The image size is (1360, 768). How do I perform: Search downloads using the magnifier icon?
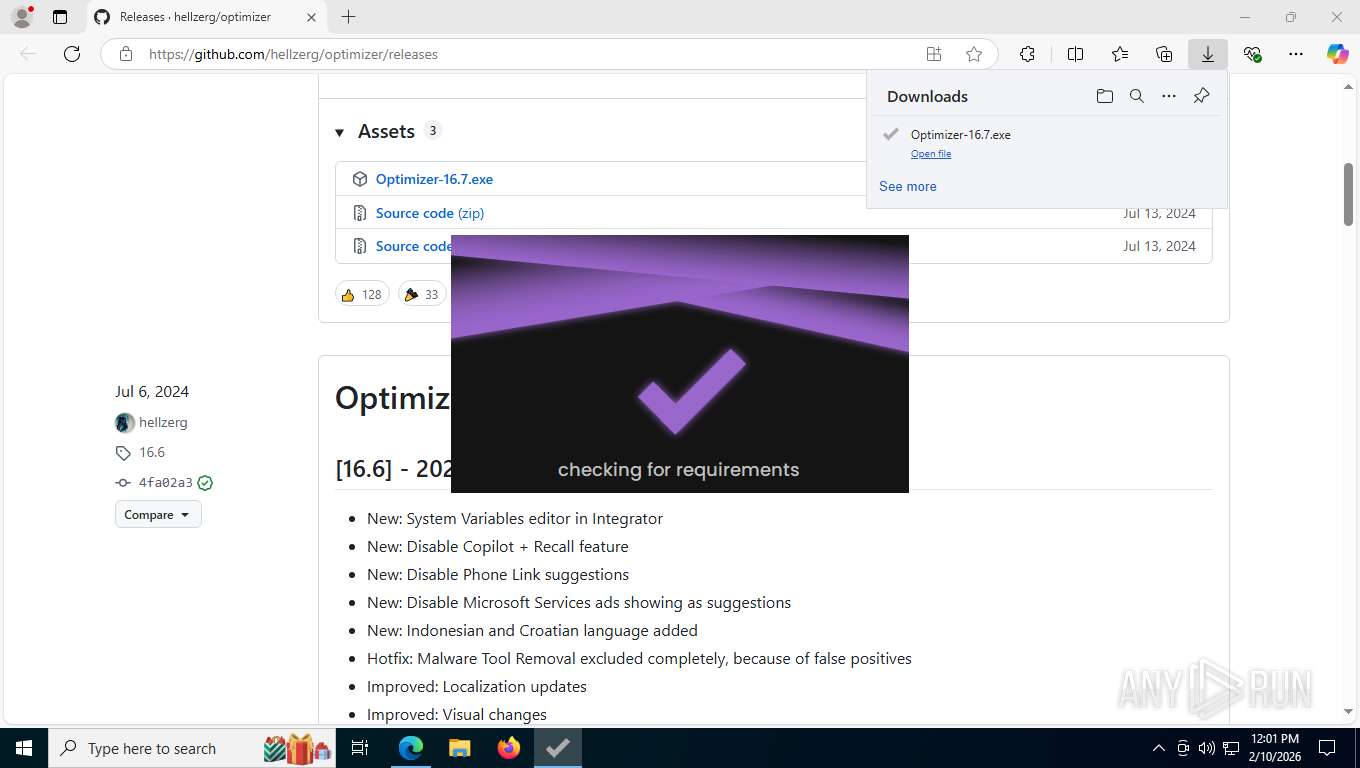coord(1137,96)
